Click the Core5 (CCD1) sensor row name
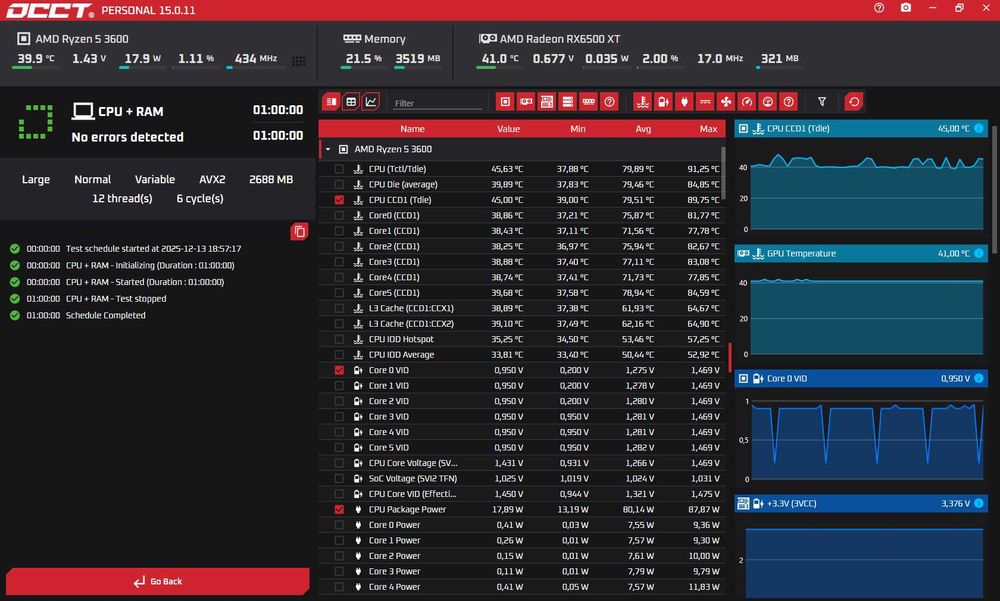Screen dimensions: 1000x601 [394, 293]
